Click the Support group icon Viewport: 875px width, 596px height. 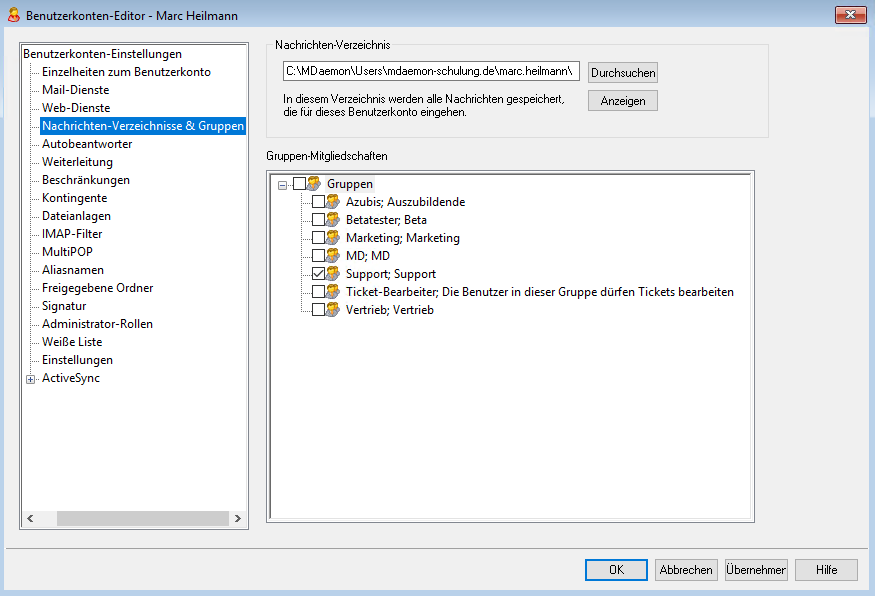point(334,274)
